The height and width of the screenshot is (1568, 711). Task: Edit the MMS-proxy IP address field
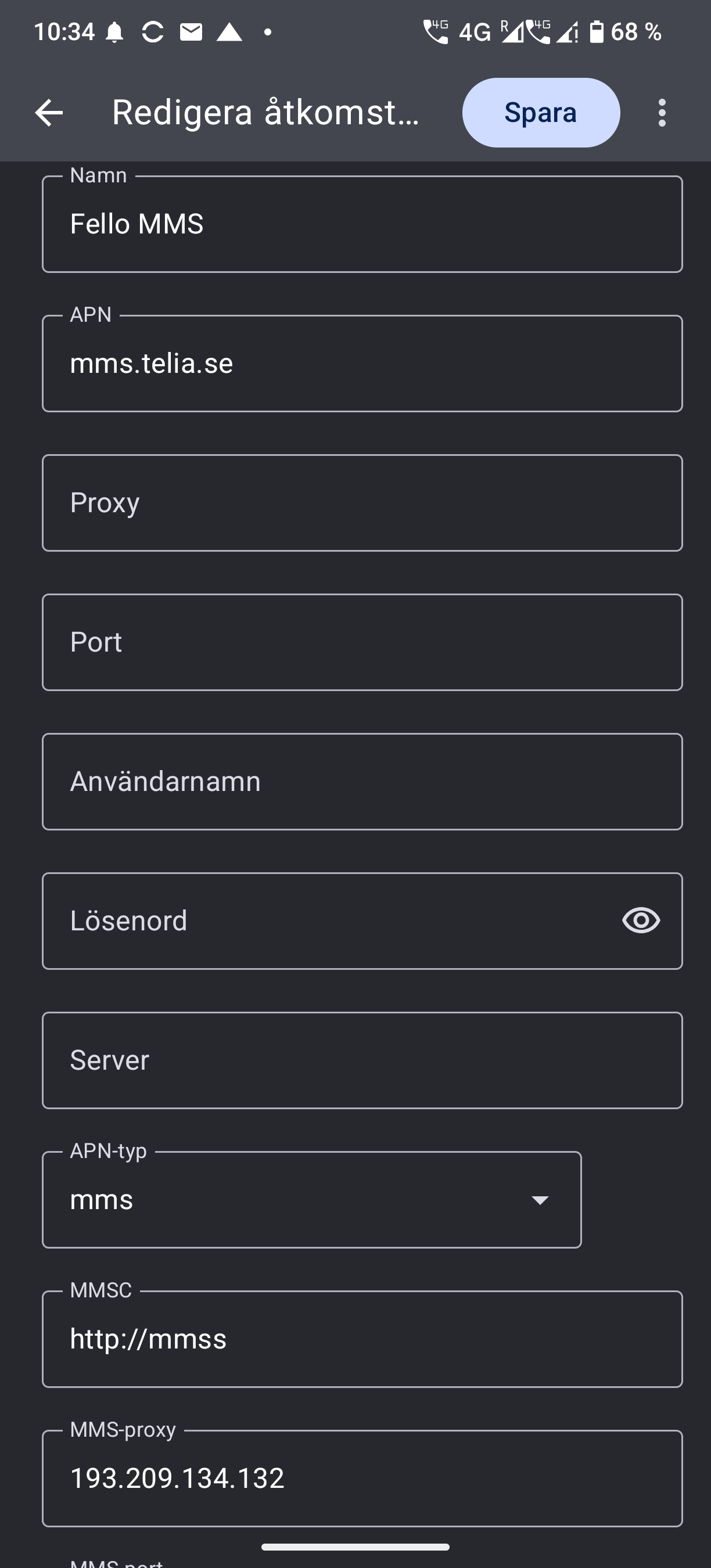point(362,1479)
